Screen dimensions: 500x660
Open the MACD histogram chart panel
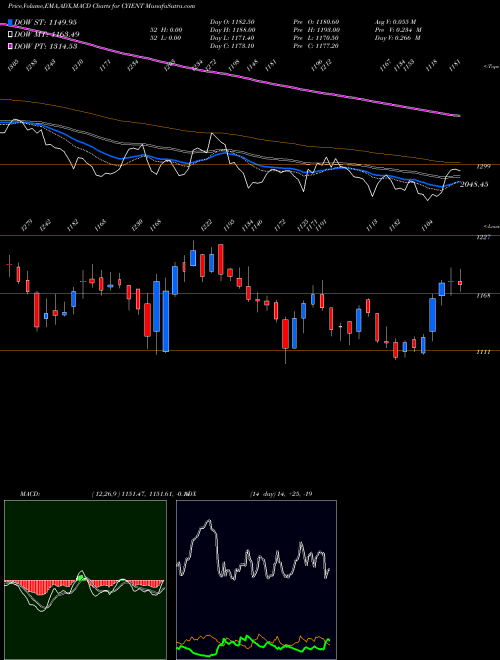click(x=85, y=580)
